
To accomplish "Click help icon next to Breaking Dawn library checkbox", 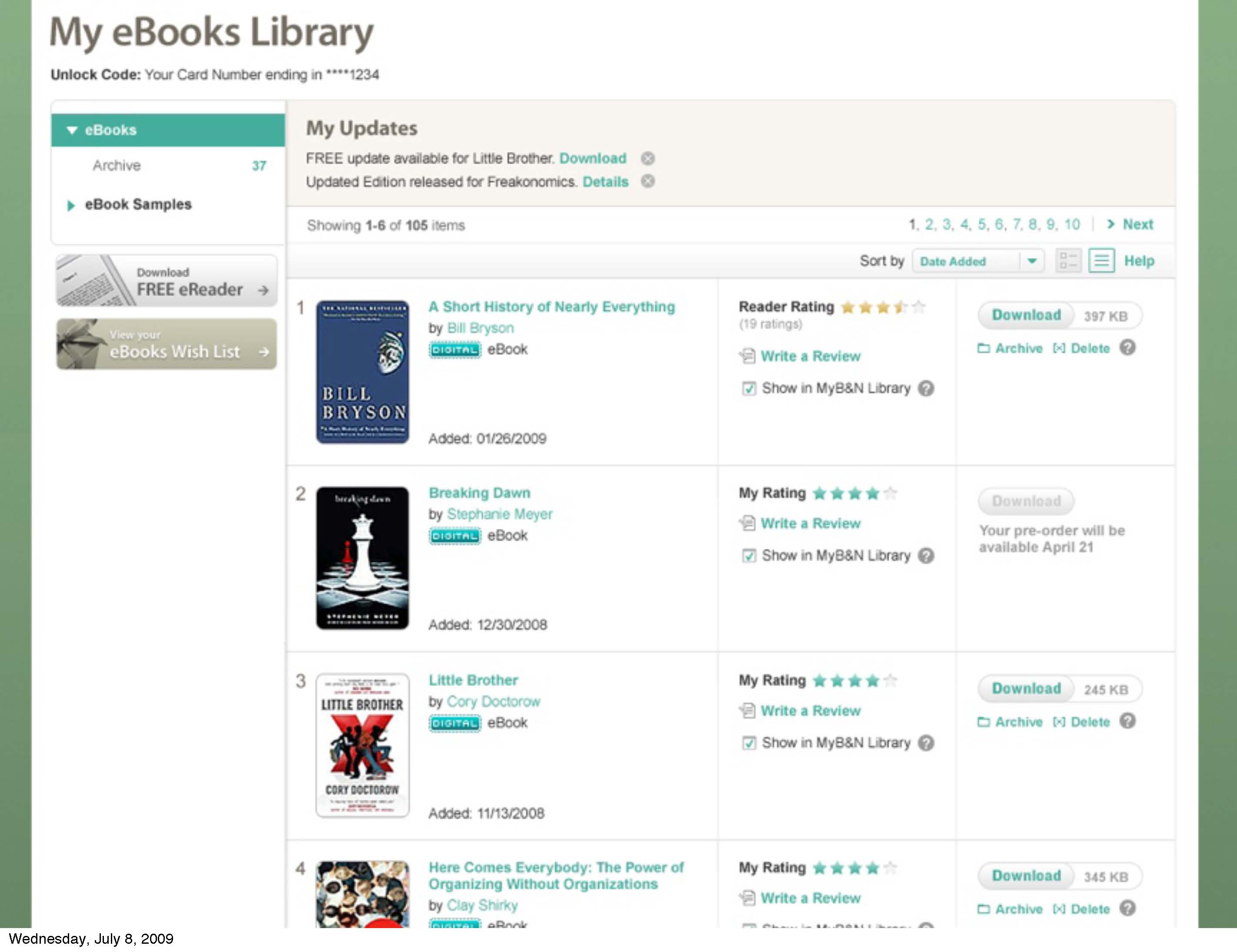I will (926, 555).
